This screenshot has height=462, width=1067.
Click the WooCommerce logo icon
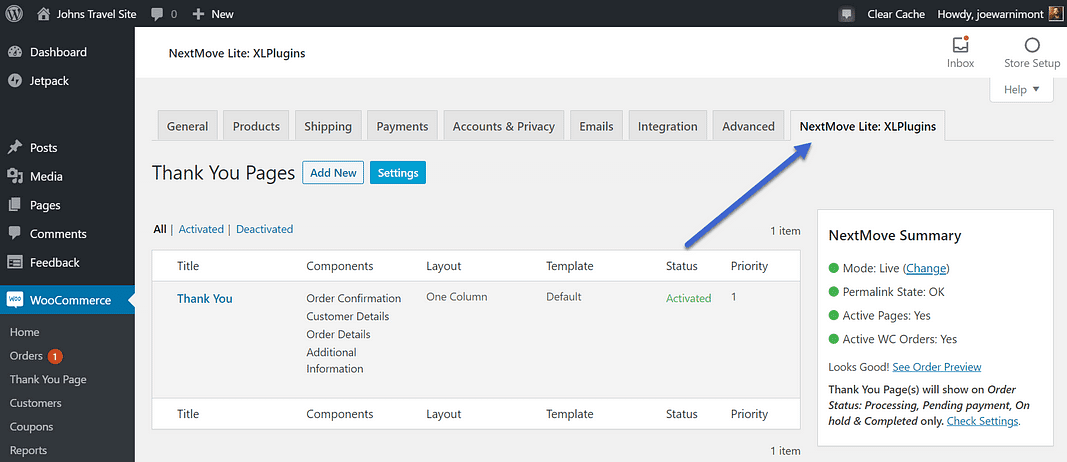[16, 300]
